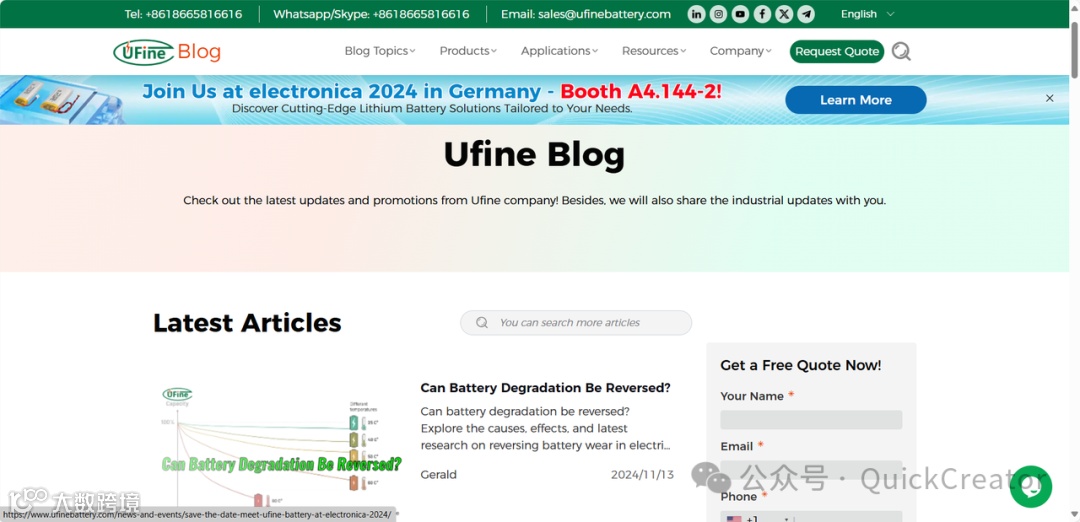Open the Instagram social icon

718,14
